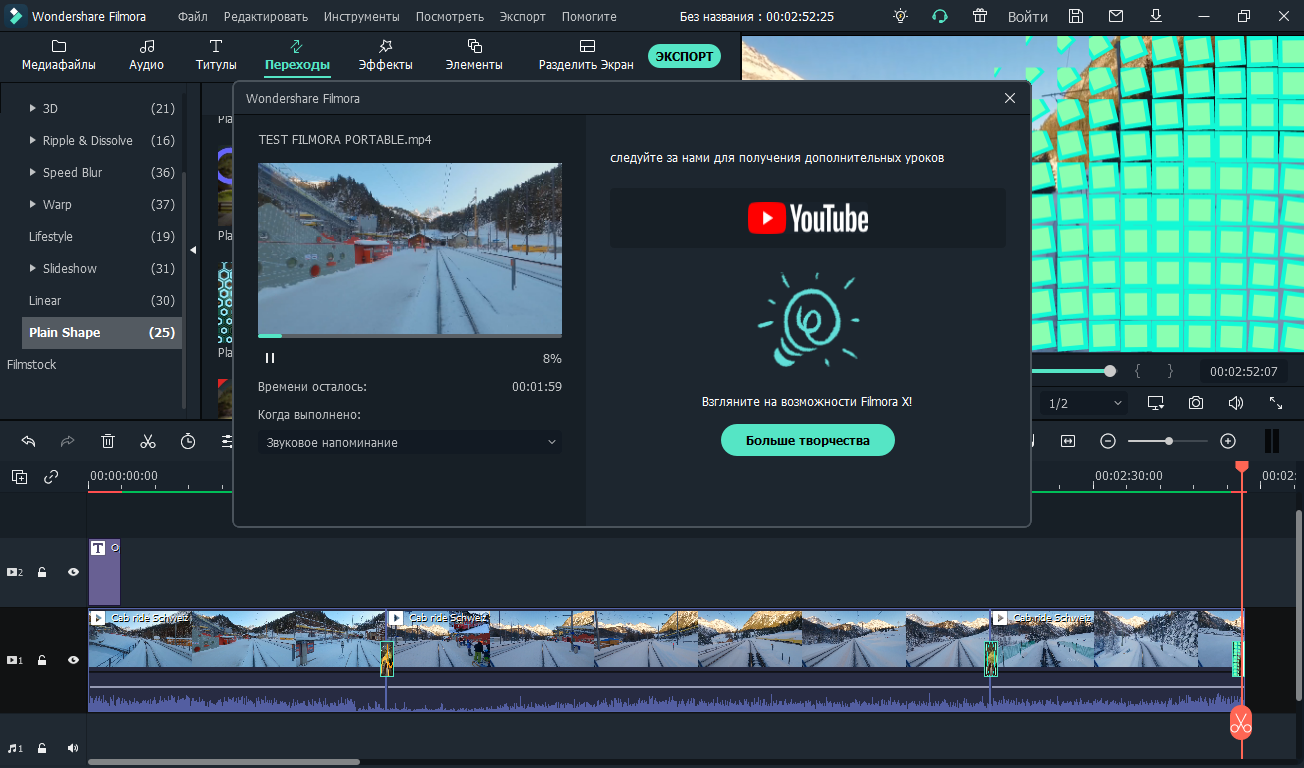Image resolution: width=1304 pixels, height=768 pixels.
Task: Click the preview playback progress handle
Action: click(x=1110, y=371)
